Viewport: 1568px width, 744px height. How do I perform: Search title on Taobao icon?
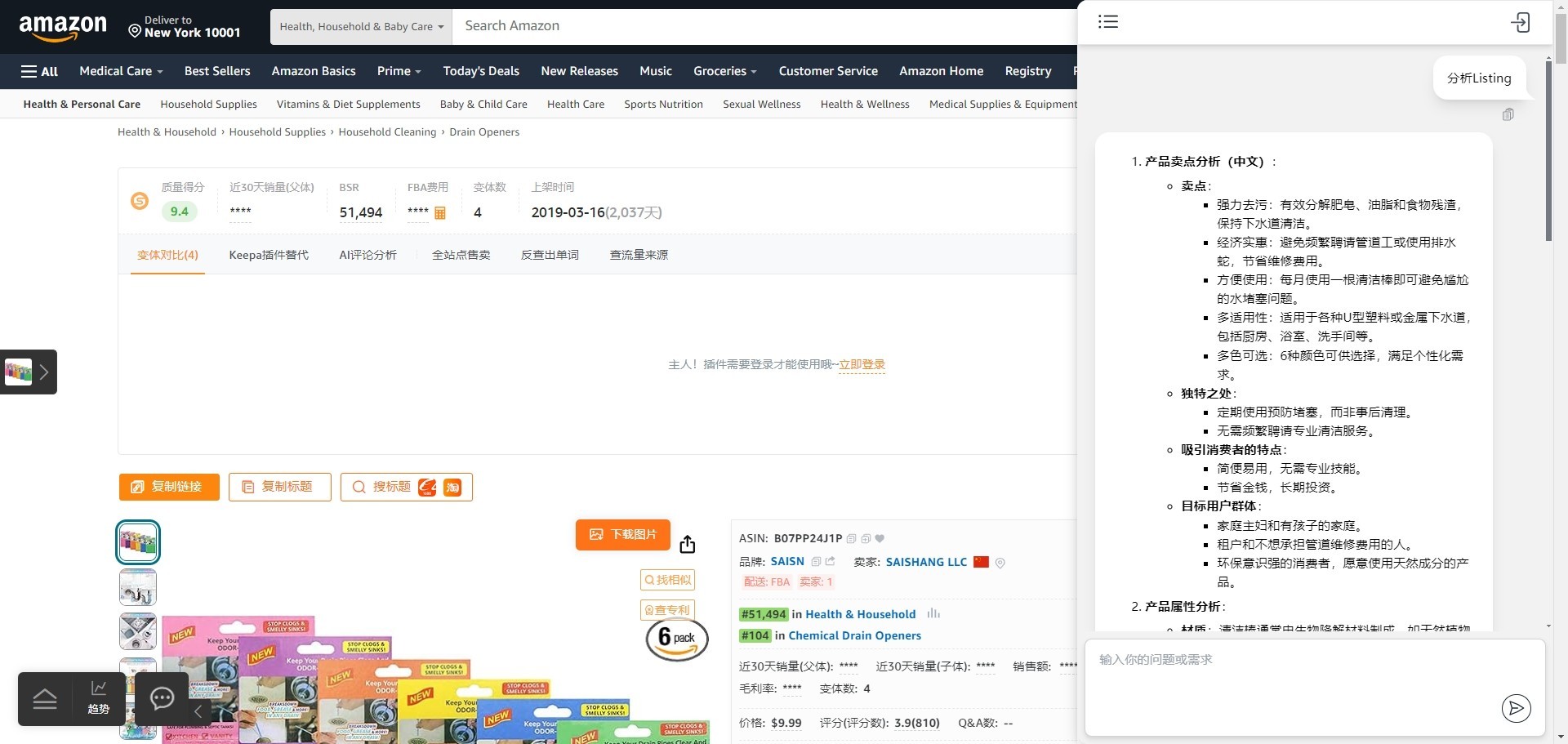452,488
